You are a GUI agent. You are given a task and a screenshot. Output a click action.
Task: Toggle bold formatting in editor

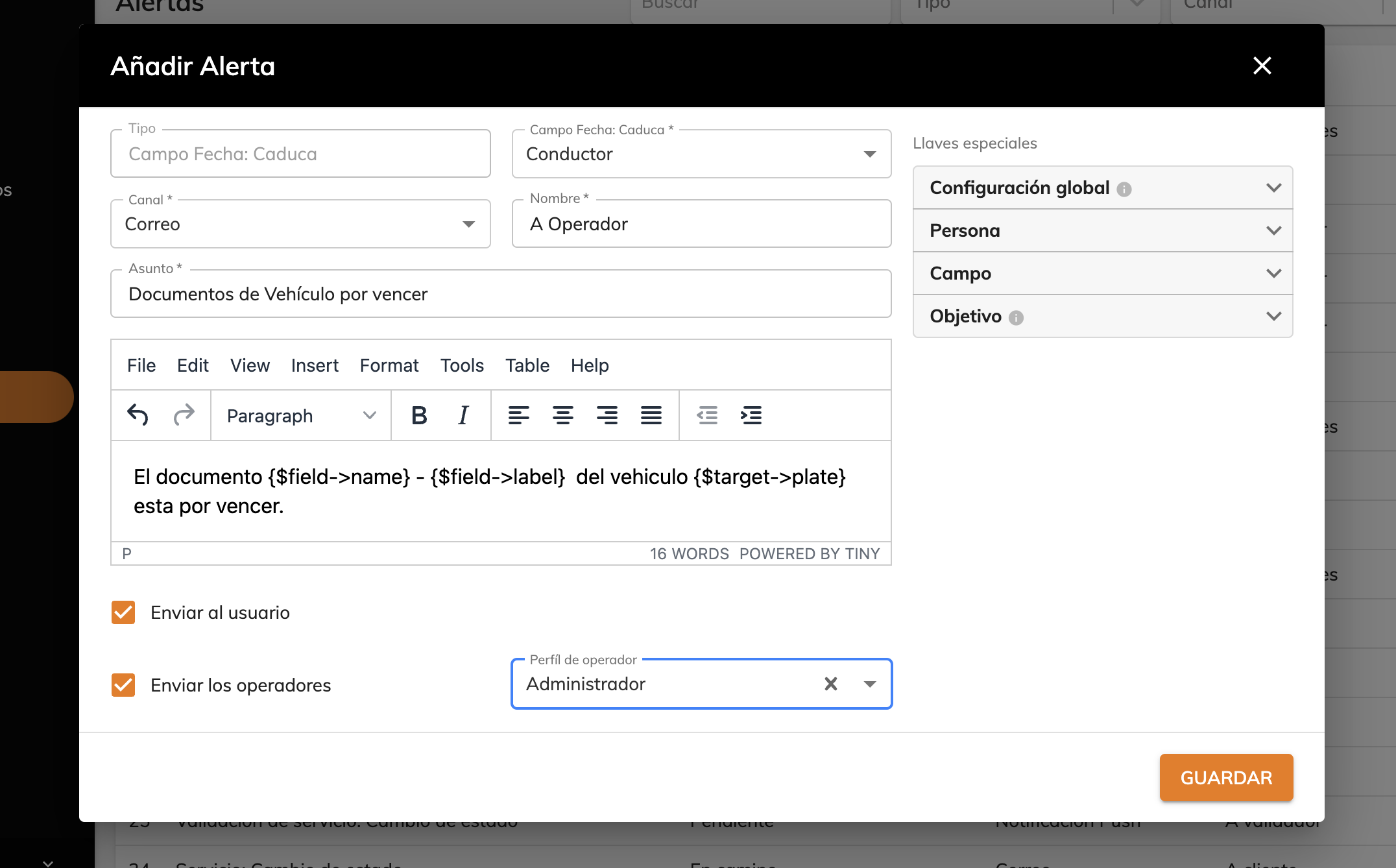click(x=419, y=415)
